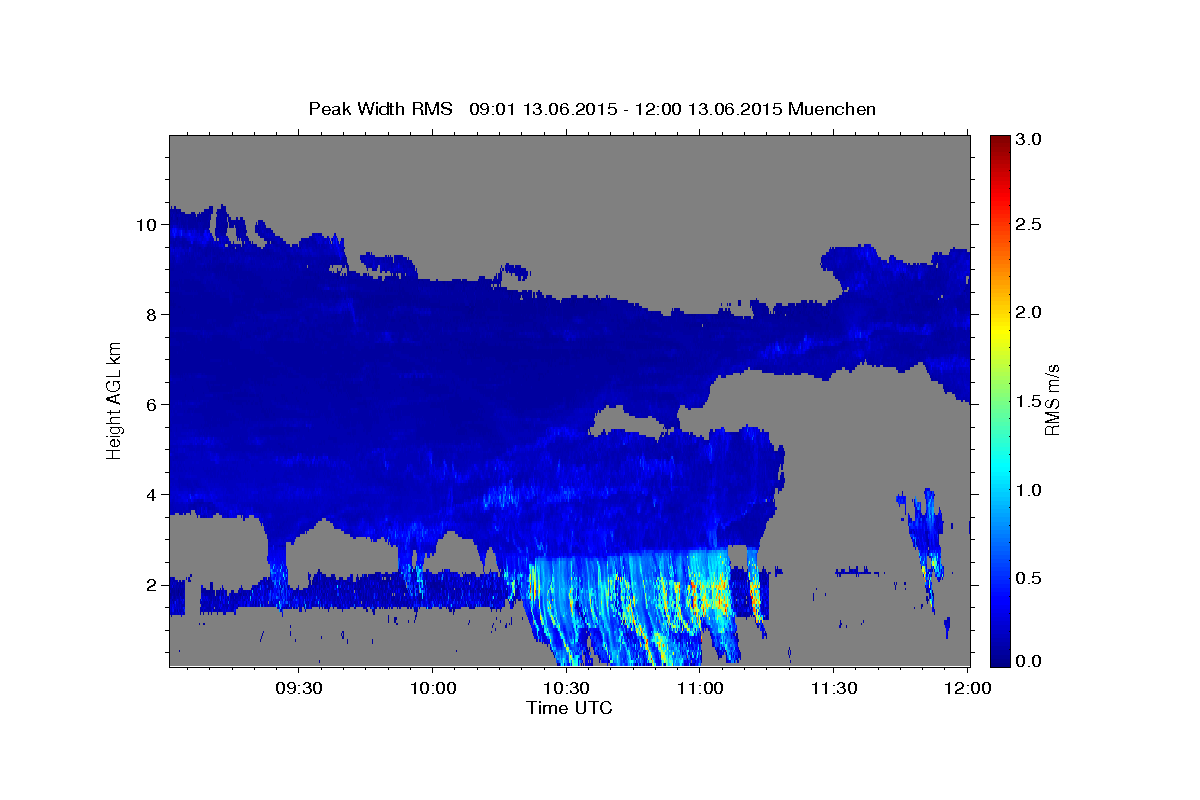Click the 10:00 time tick label

tap(432, 689)
